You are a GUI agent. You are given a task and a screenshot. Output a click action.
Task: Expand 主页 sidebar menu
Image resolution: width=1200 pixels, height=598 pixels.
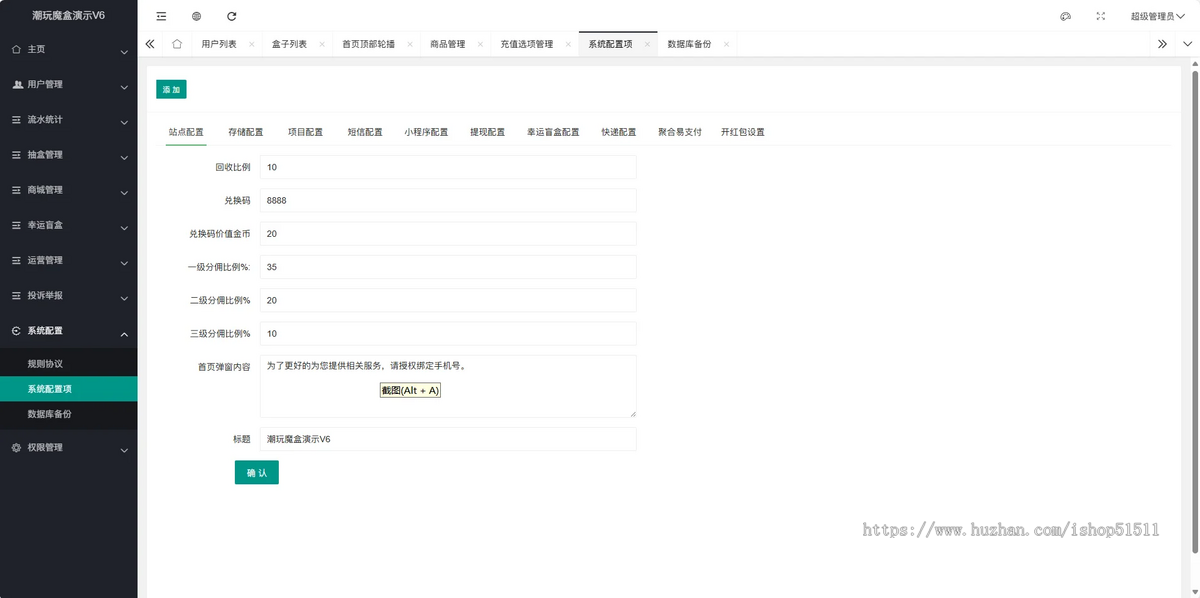point(68,49)
